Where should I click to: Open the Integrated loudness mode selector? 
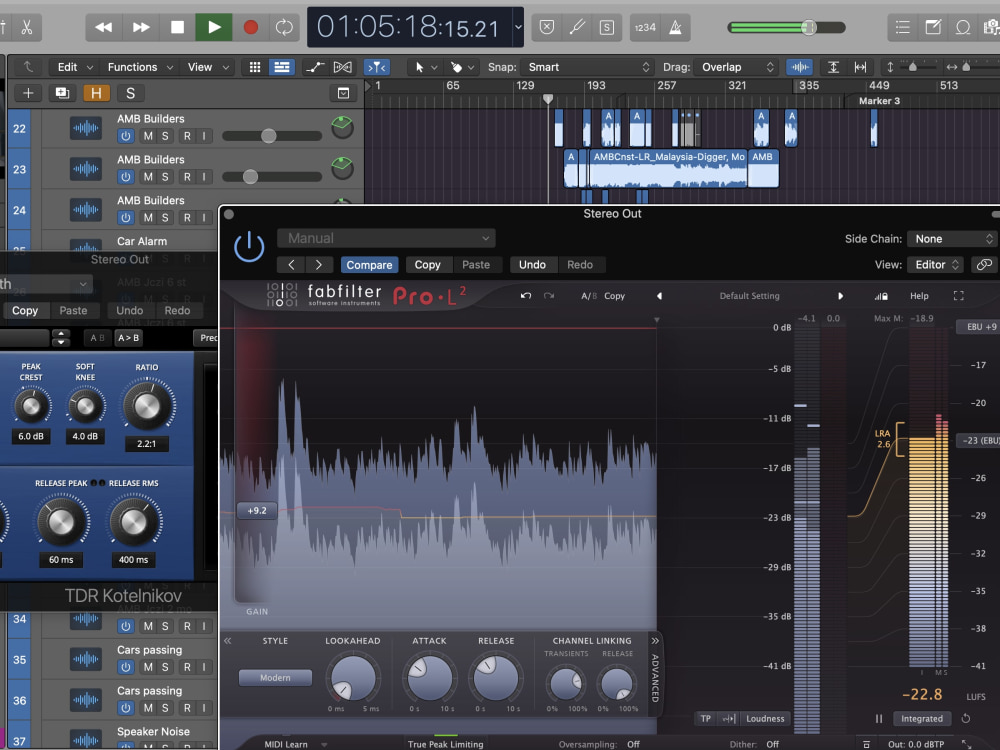(x=922, y=719)
